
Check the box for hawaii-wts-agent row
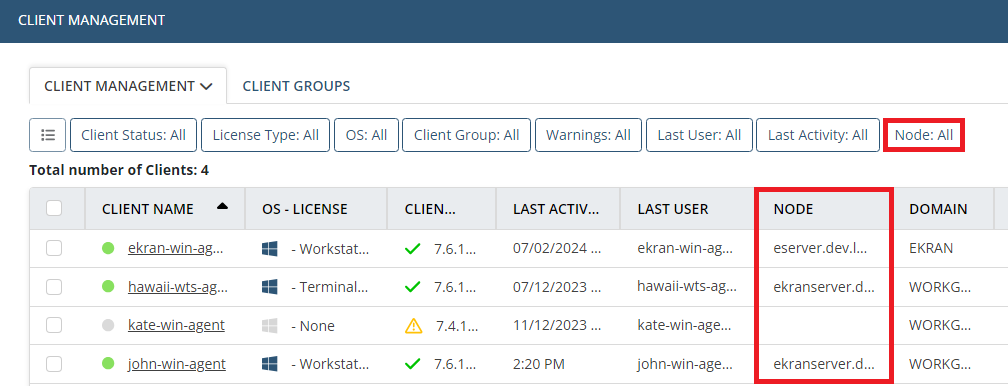(54, 287)
